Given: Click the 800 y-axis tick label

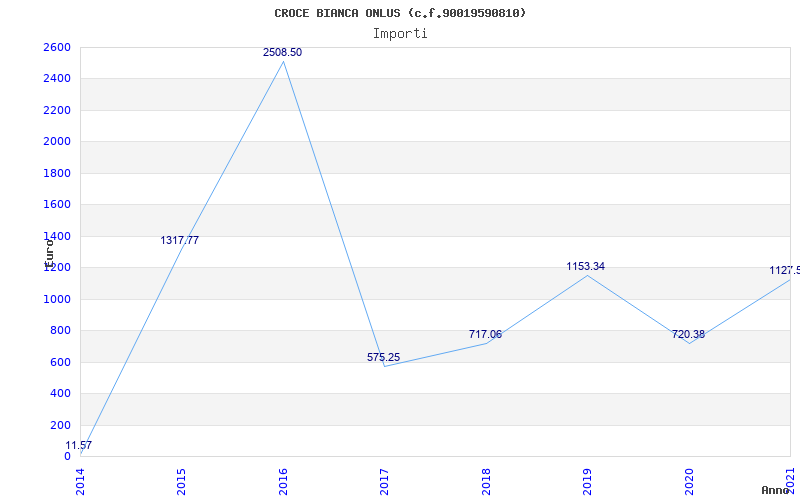Looking at the screenshot, I should click(x=60, y=331).
